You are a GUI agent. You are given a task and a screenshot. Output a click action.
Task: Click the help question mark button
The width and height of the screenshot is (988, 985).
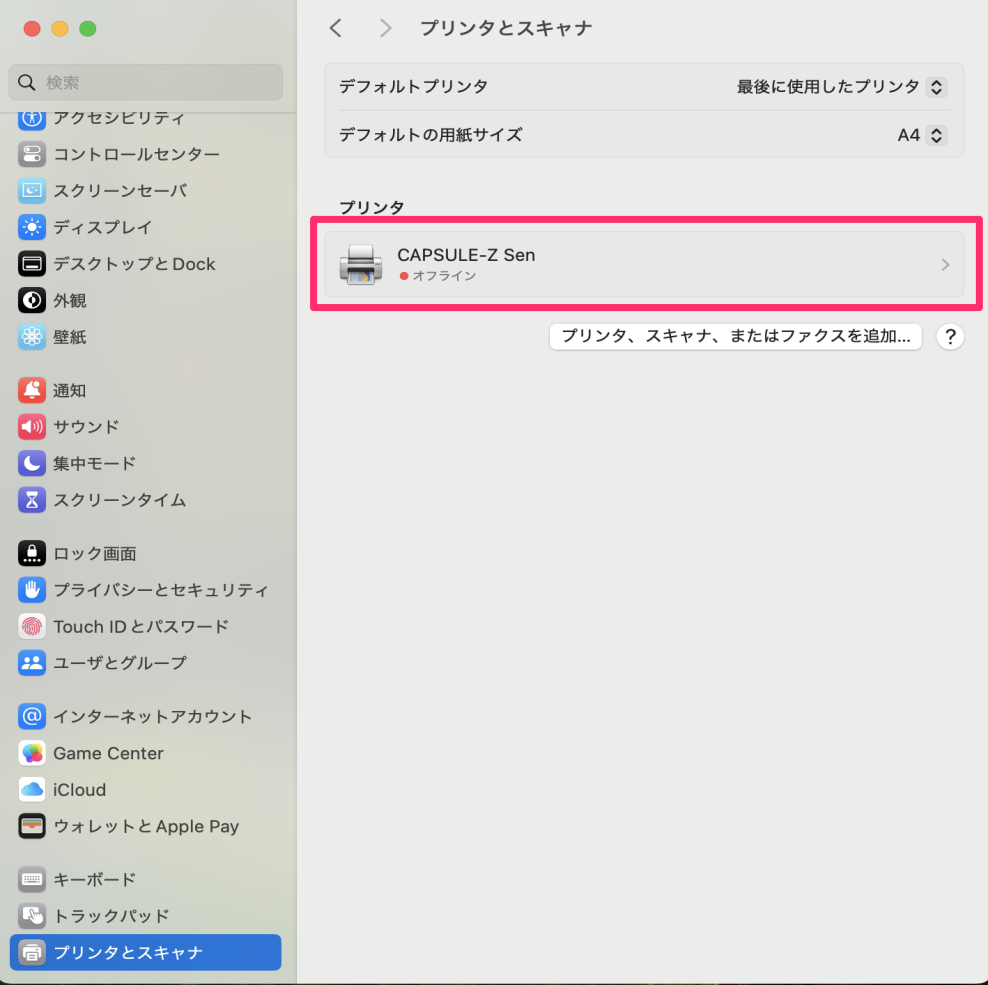click(x=949, y=337)
